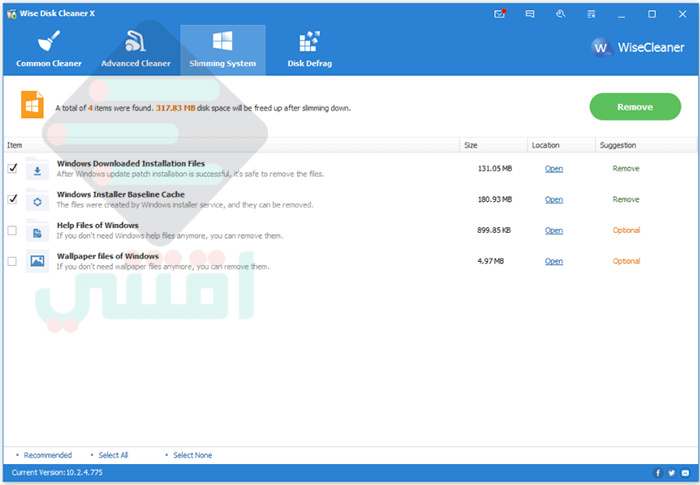Click the Select All link
This screenshot has width=700, height=485.
[x=113, y=455]
